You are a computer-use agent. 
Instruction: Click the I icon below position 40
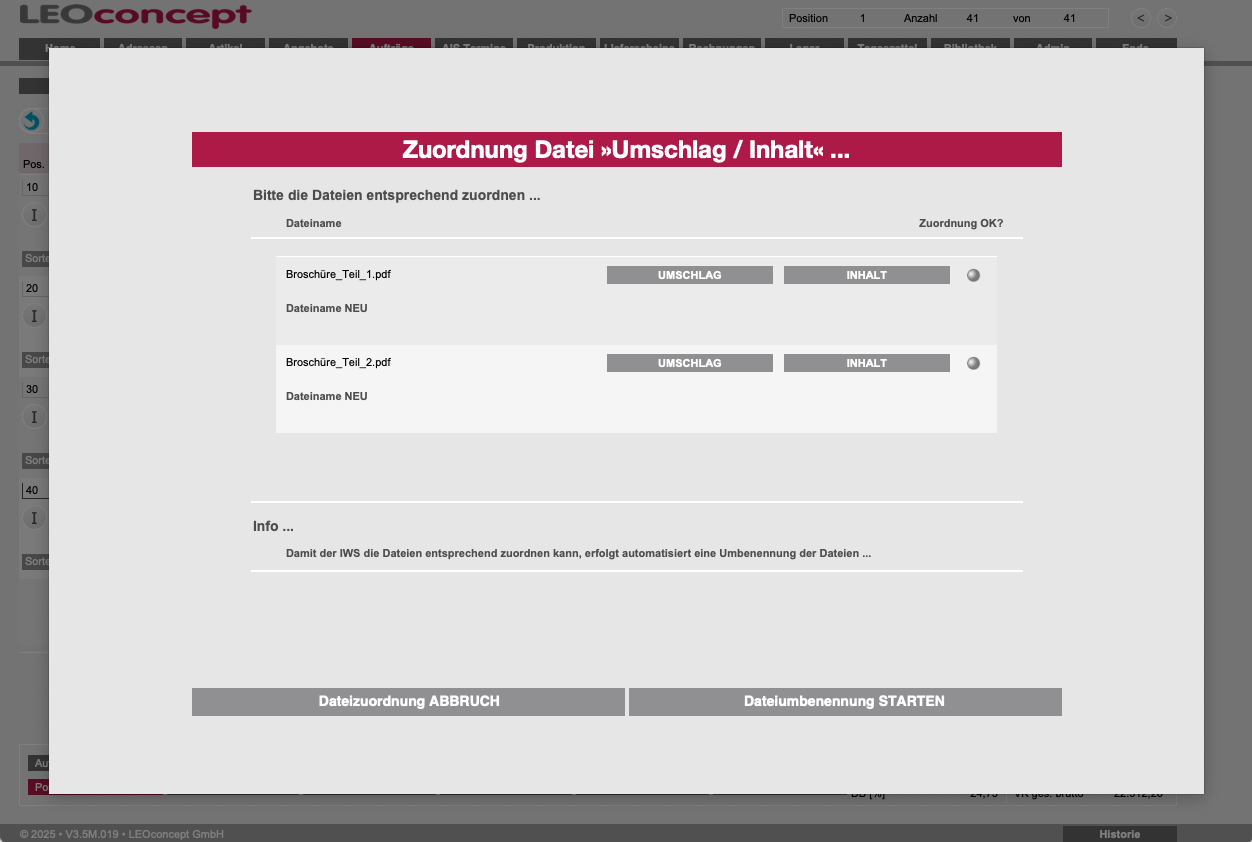click(x=34, y=518)
